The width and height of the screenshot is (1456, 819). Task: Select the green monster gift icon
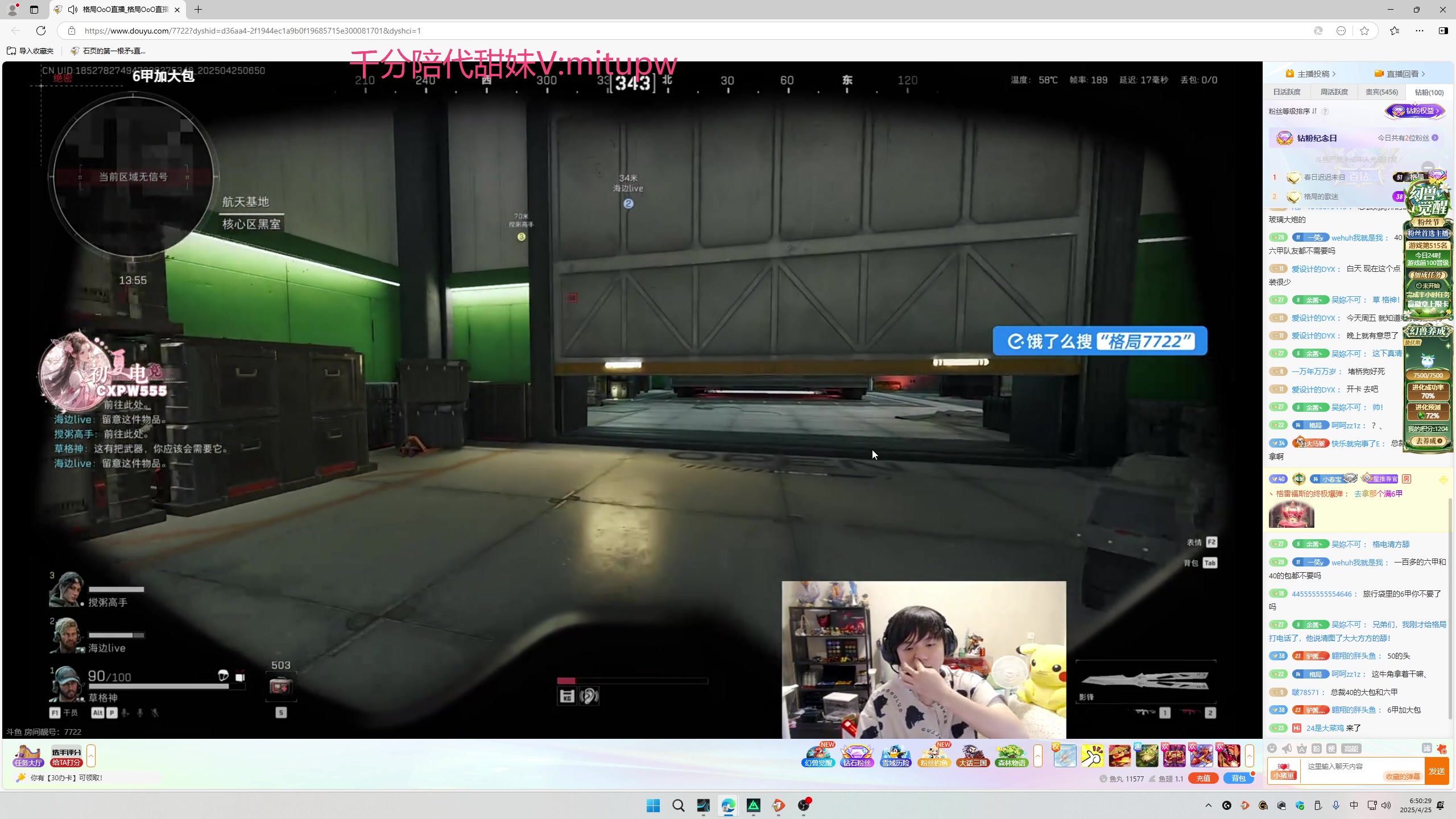1147,756
